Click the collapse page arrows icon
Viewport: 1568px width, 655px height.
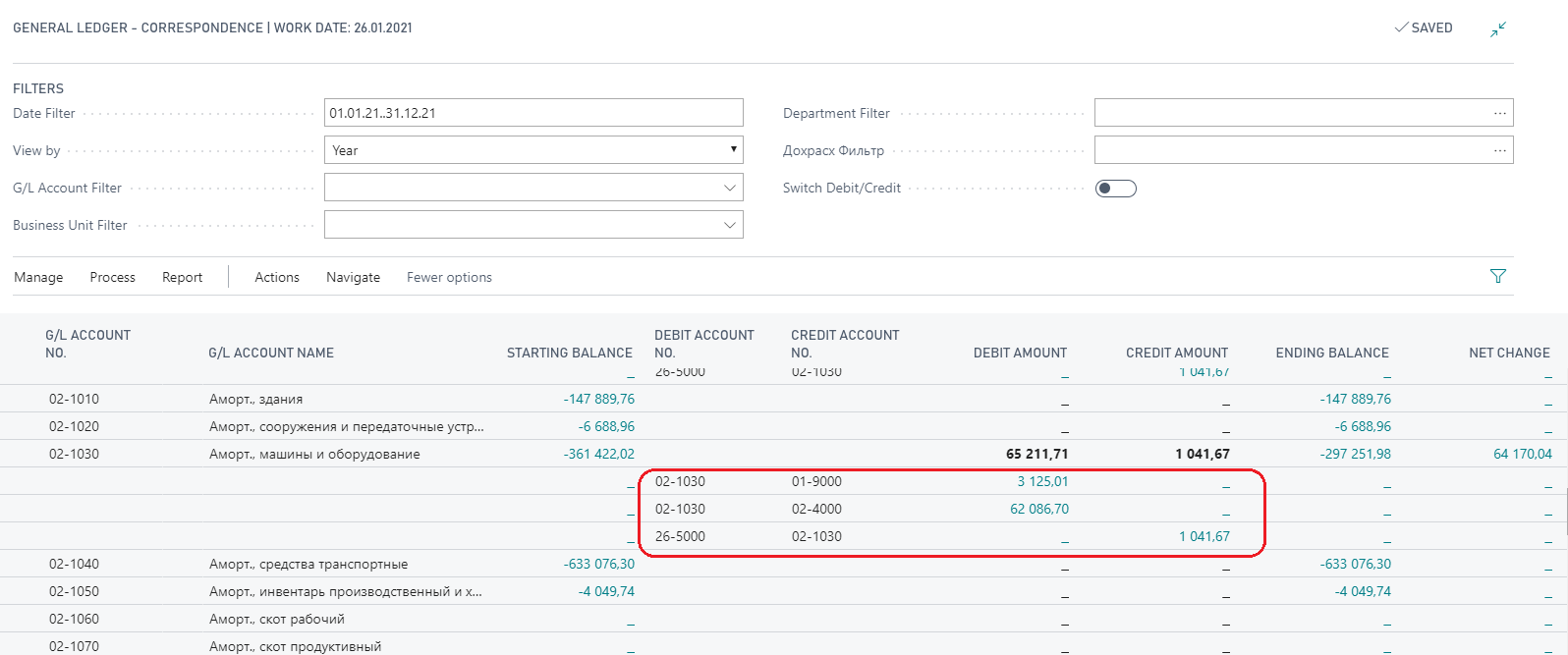[x=1498, y=29]
